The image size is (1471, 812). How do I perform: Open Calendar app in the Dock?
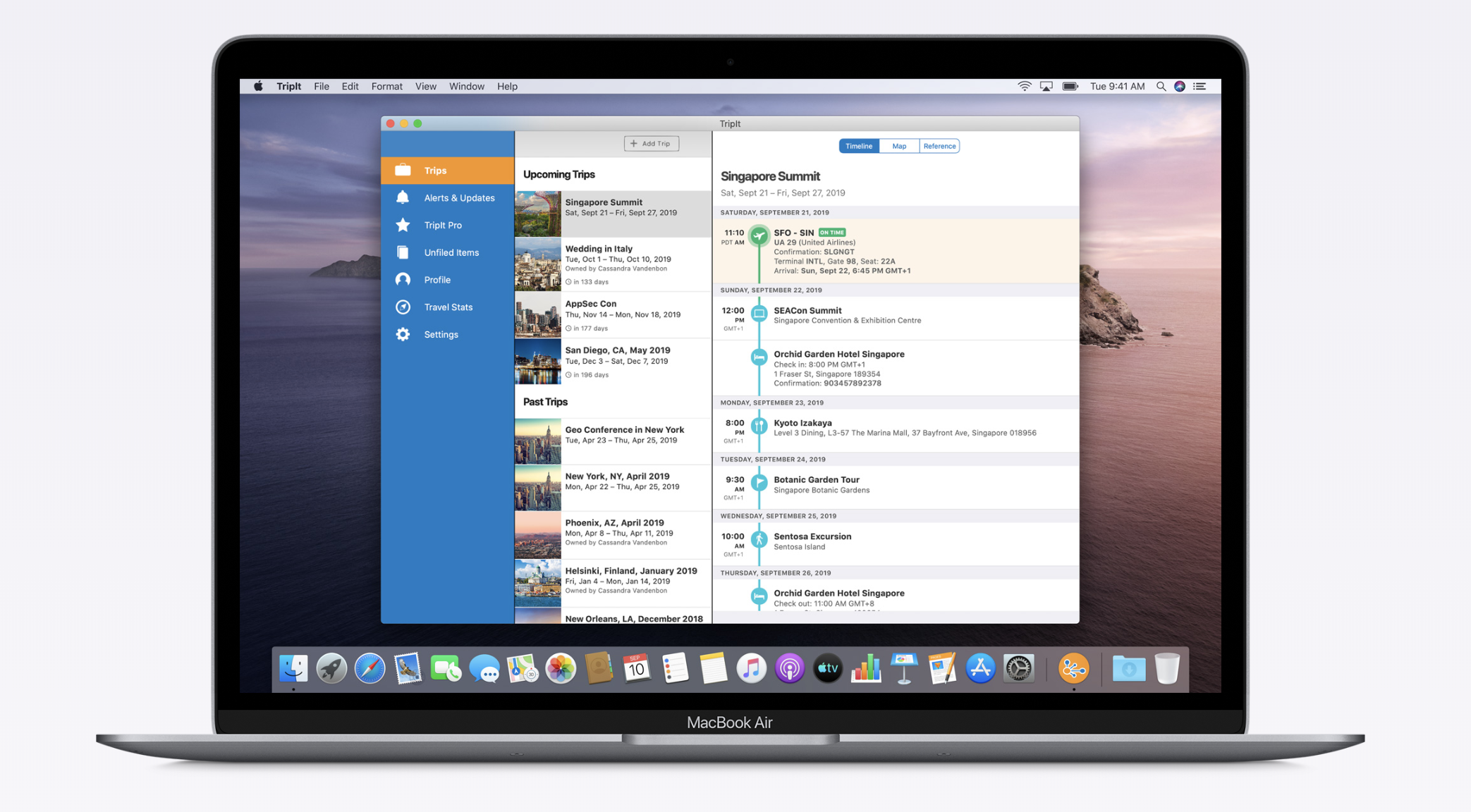point(637,668)
